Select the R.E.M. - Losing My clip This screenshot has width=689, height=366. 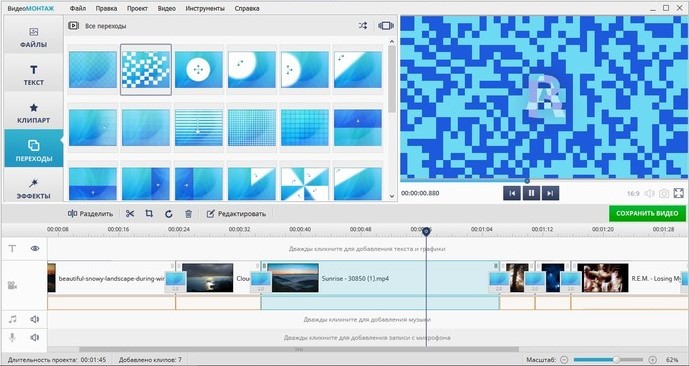(x=628, y=279)
